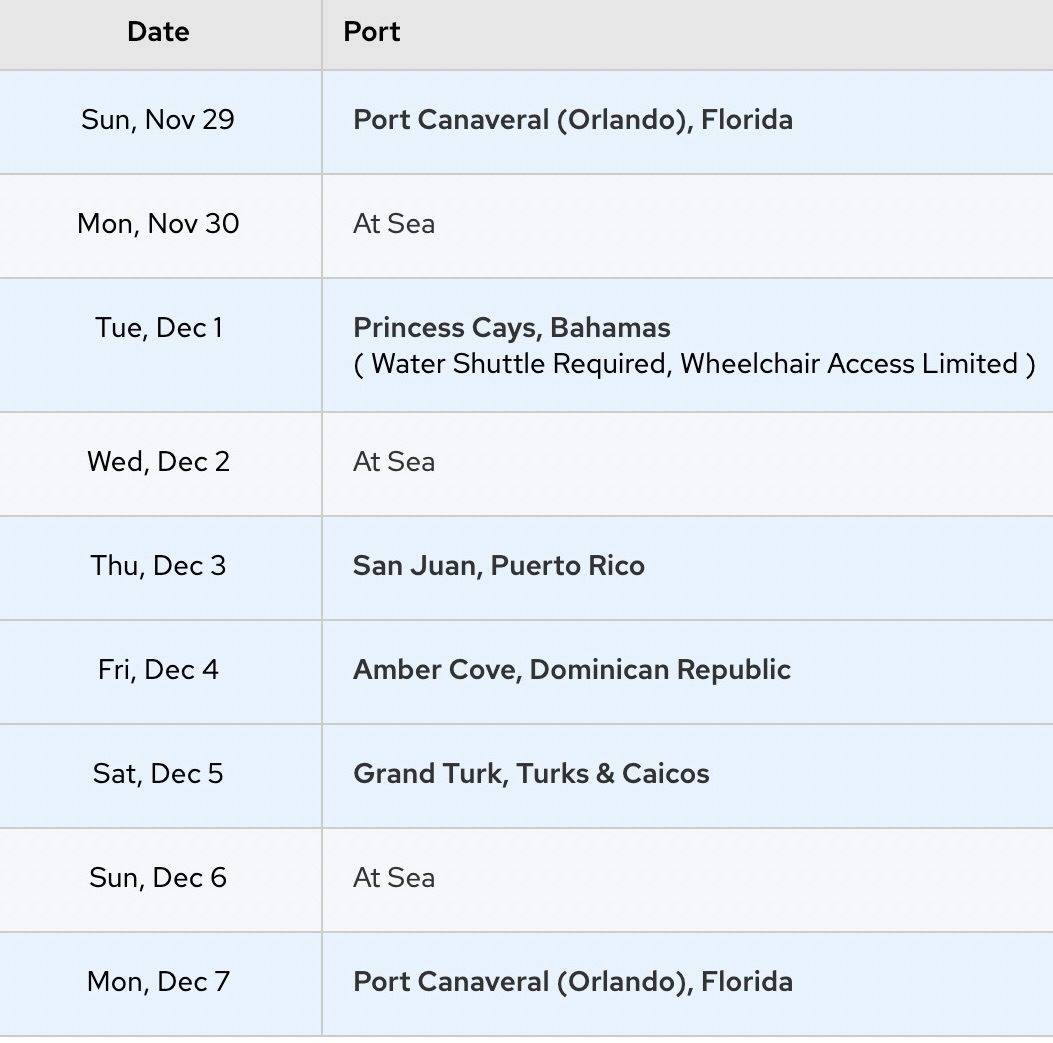Open Port Canaveral listing for Dec 7
The width and height of the screenshot is (1053, 1043).
[x=573, y=982]
